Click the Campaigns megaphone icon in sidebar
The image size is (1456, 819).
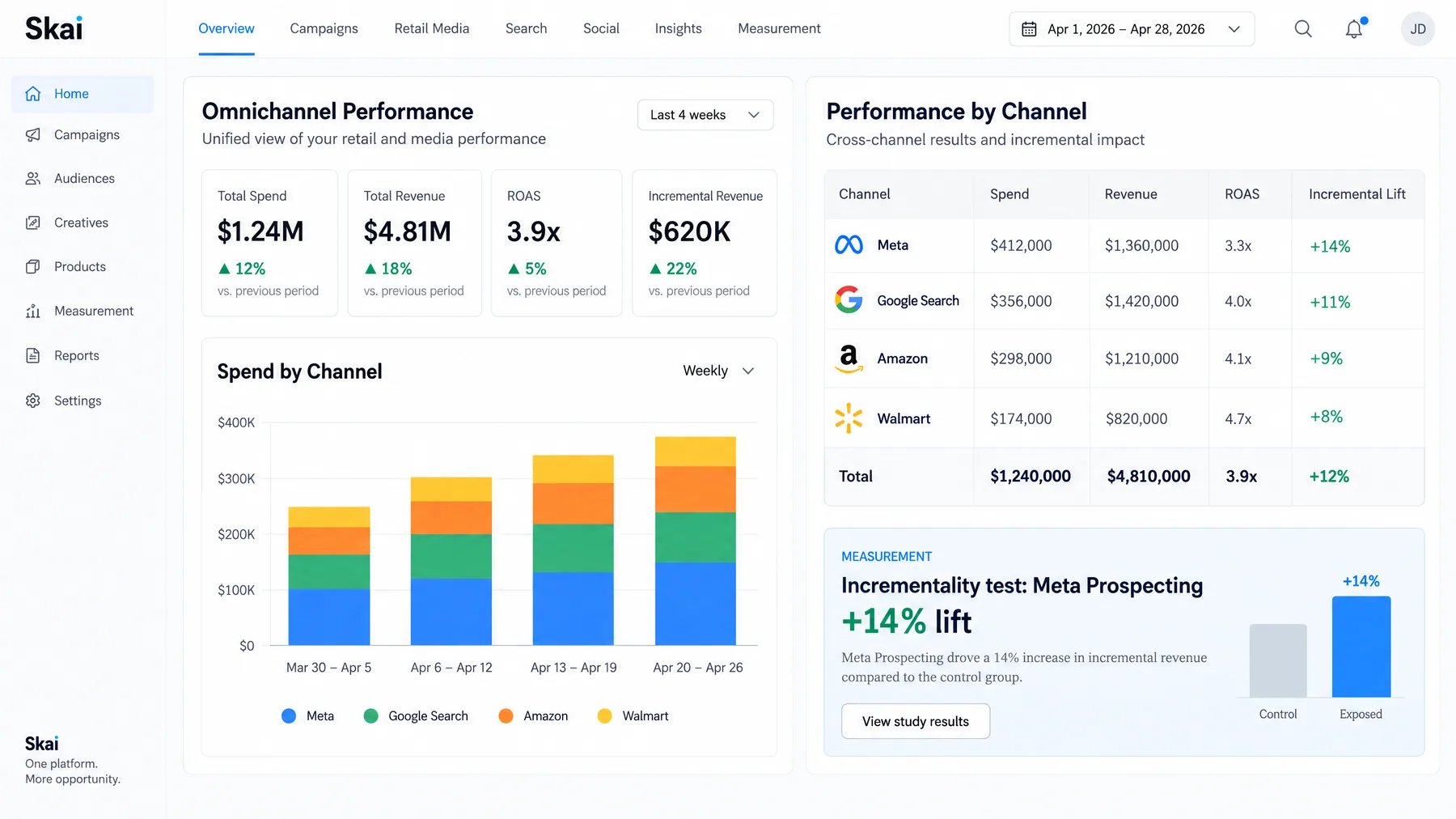33,134
